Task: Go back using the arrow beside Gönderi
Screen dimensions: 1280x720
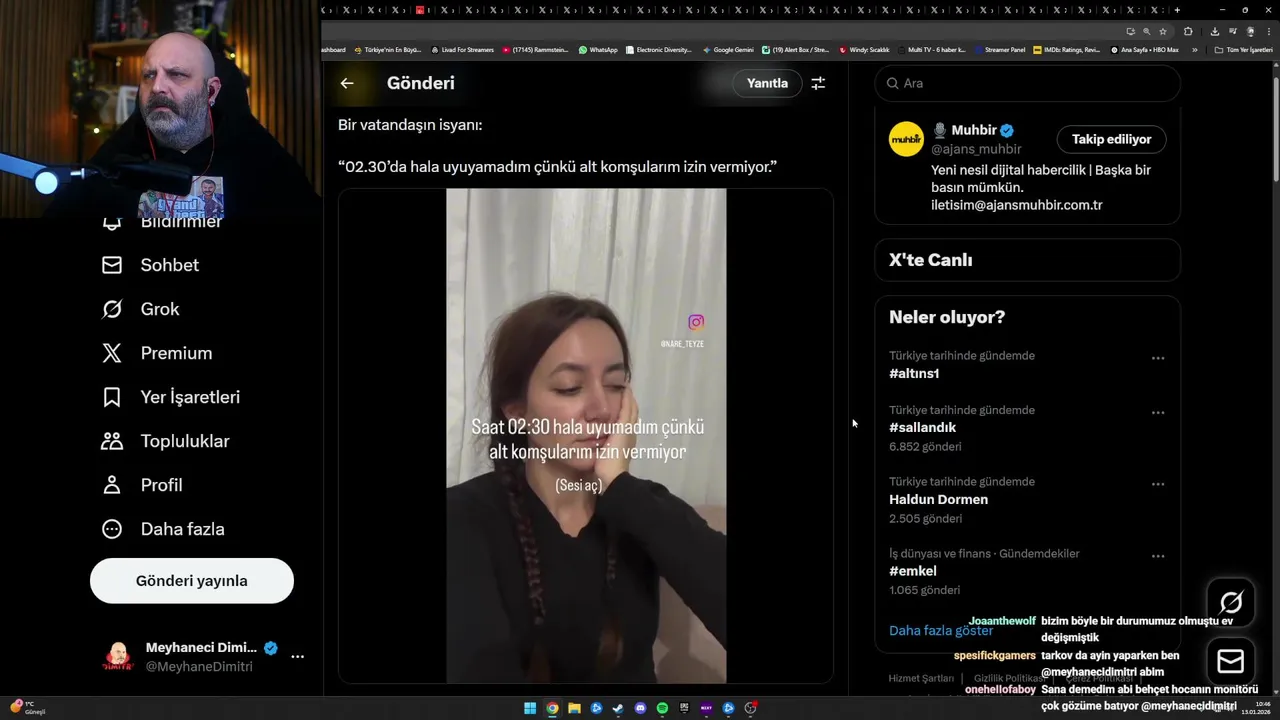Action: pos(347,83)
